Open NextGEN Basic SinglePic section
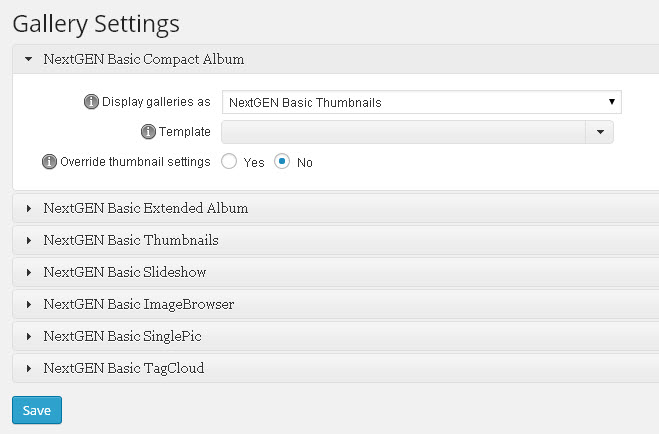The width and height of the screenshot is (659, 434). 336,336
